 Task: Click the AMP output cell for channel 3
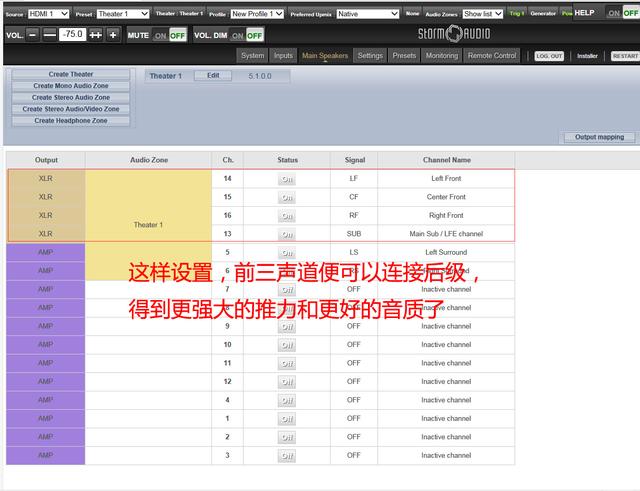(46, 455)
